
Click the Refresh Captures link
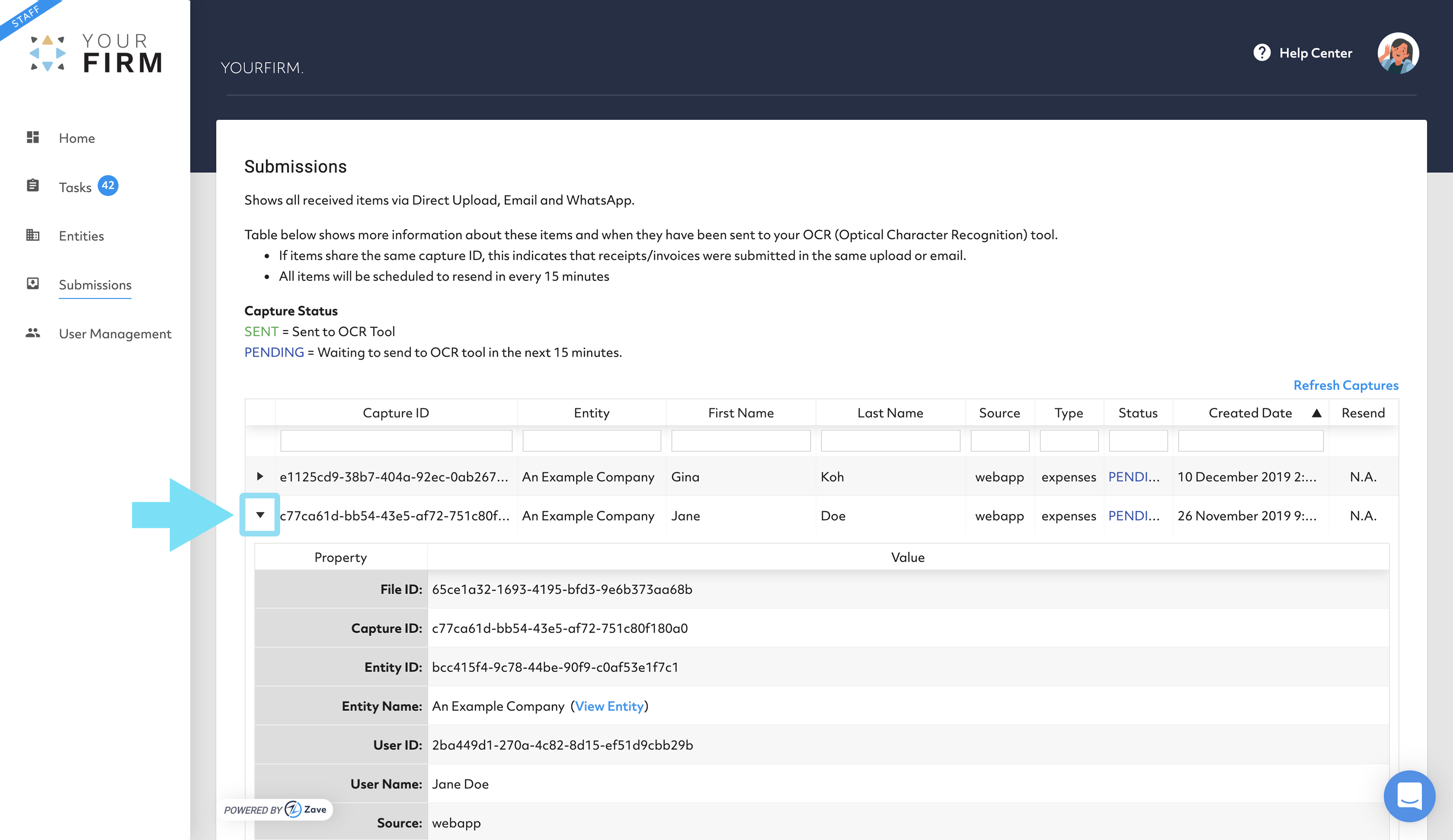[1346, 385]
